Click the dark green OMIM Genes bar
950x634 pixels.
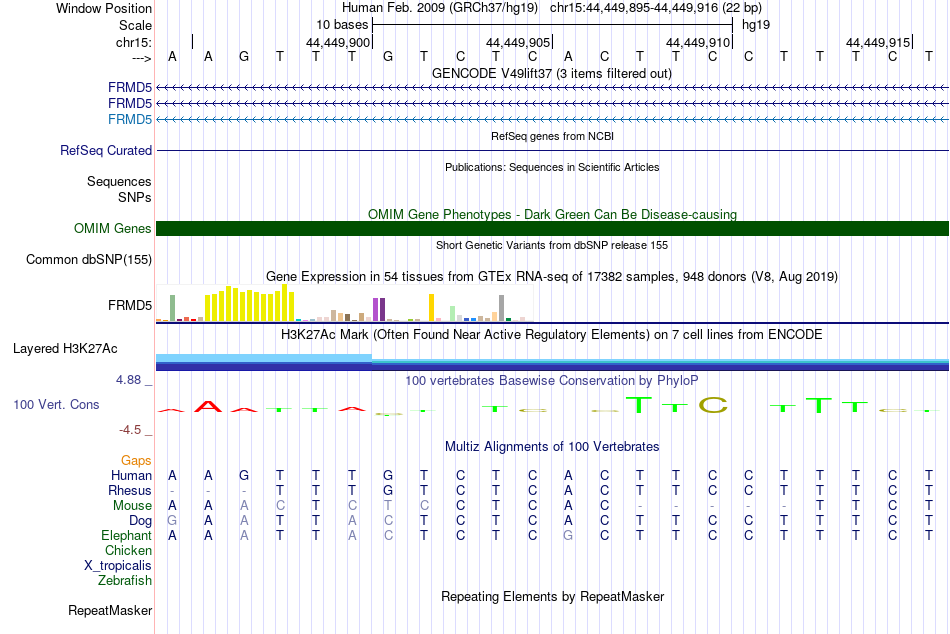(552, 229)
